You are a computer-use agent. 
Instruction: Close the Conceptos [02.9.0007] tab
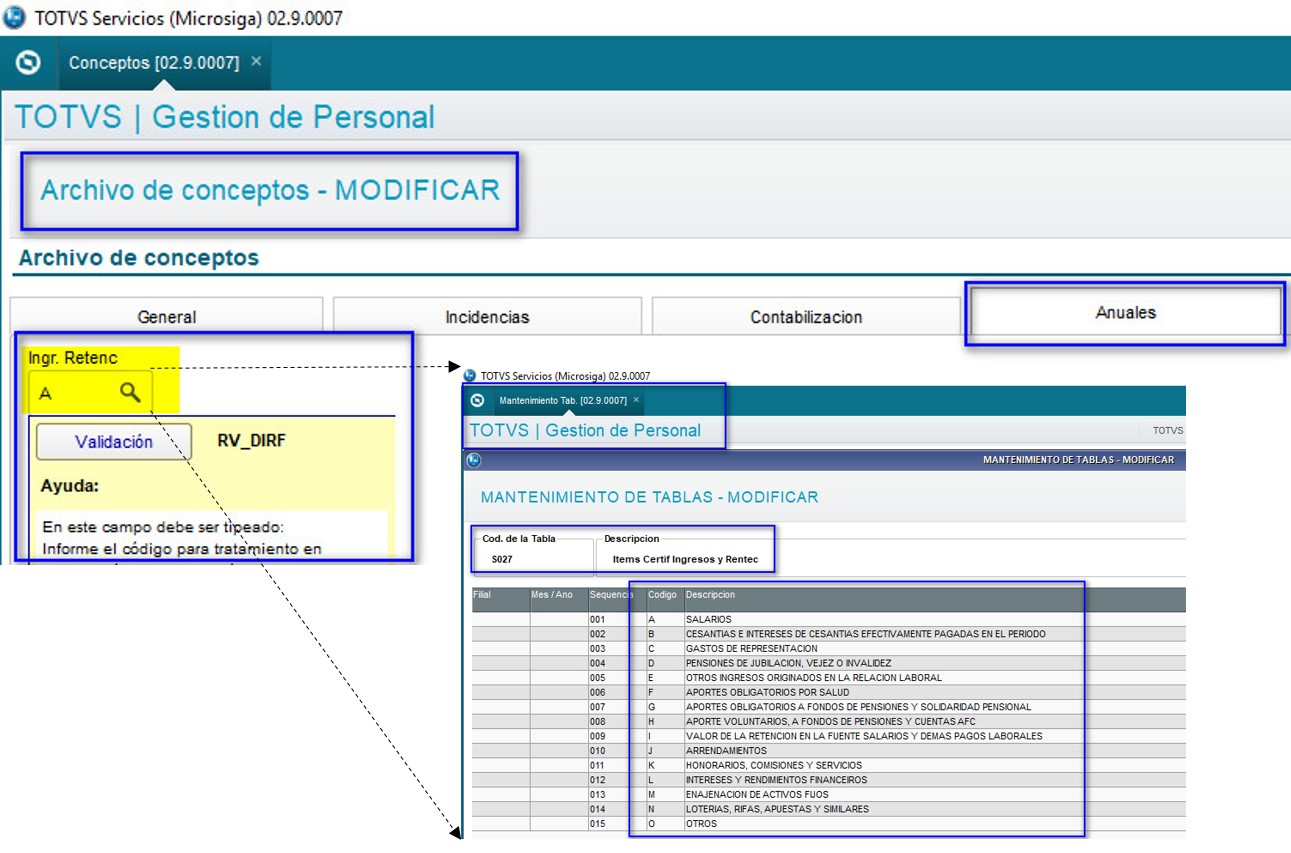pos(256,62)
